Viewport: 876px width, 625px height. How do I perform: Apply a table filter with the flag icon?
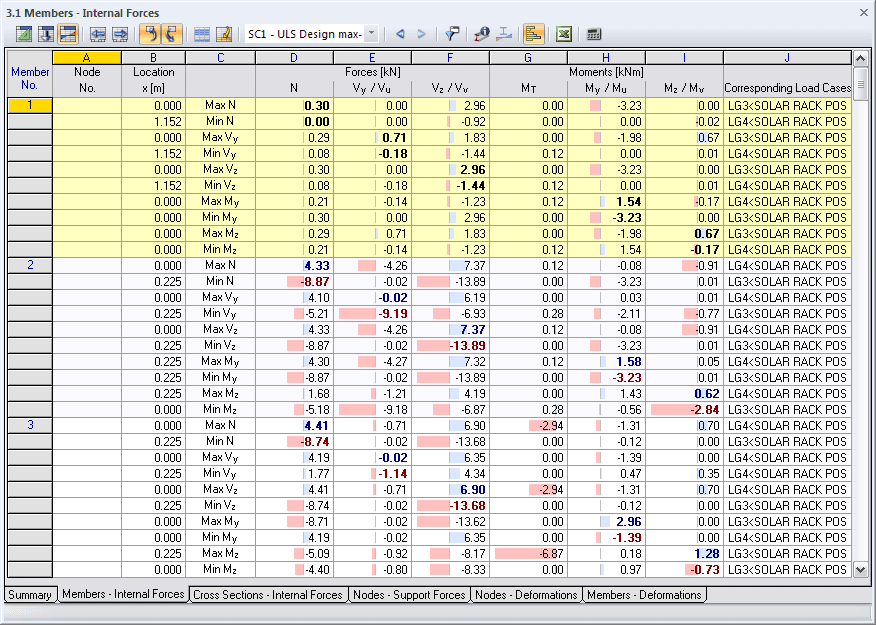[x=453, y=33]
